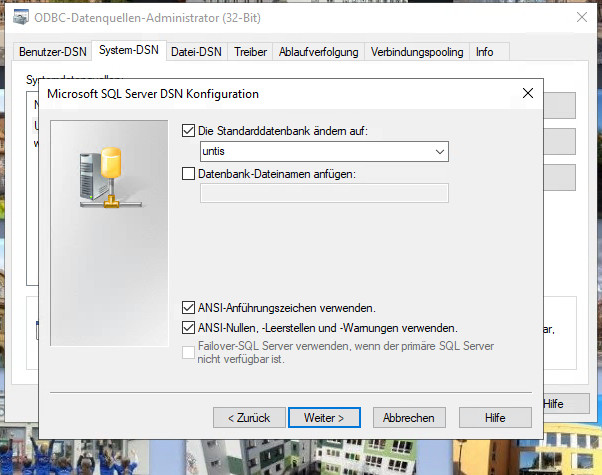Image resolution: width=602 pixels, height=475 pixels.
Task: Enable 'Datenbank-Dateinamen anfügen' checkbox
Action: pos(188,174)
